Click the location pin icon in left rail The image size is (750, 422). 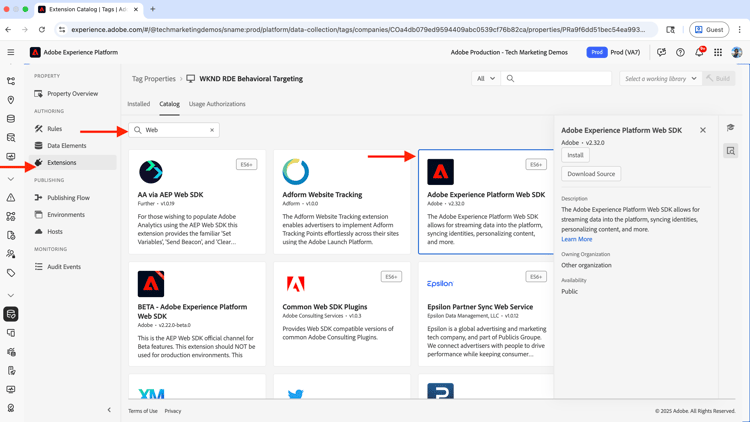(11, 100)
